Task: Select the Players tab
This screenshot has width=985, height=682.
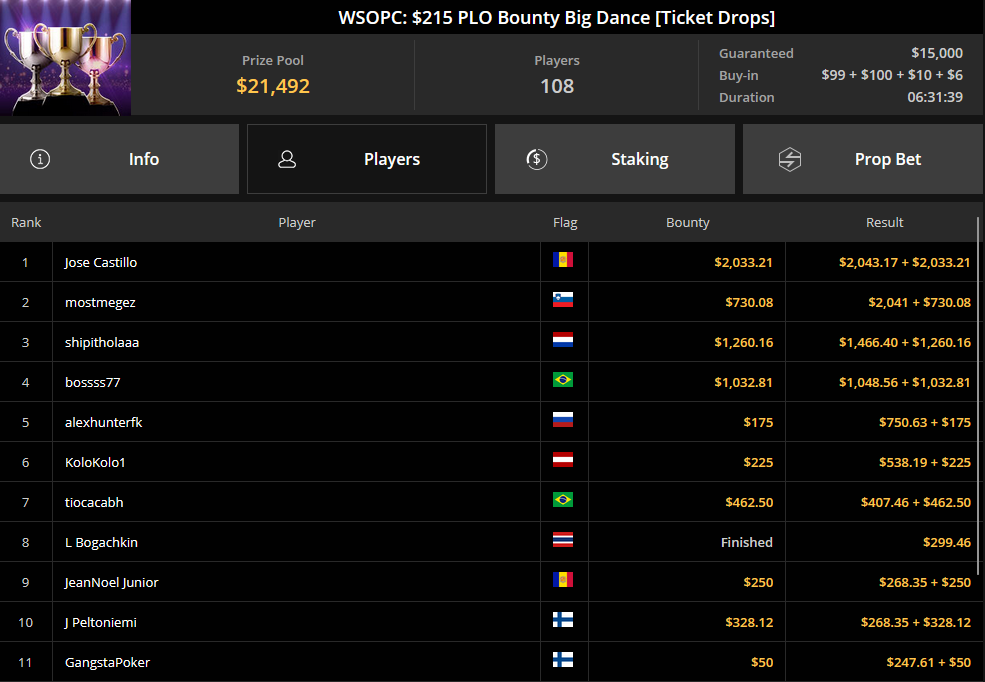Action: click(367, 159)
